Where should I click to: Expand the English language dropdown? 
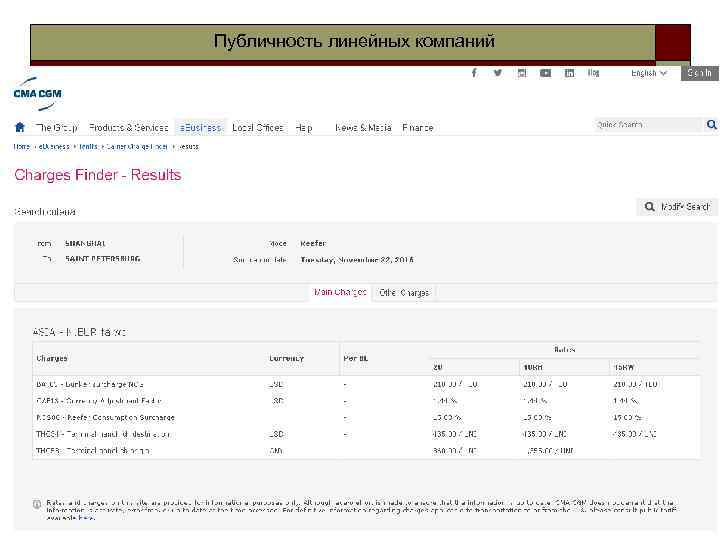[648, 73]
